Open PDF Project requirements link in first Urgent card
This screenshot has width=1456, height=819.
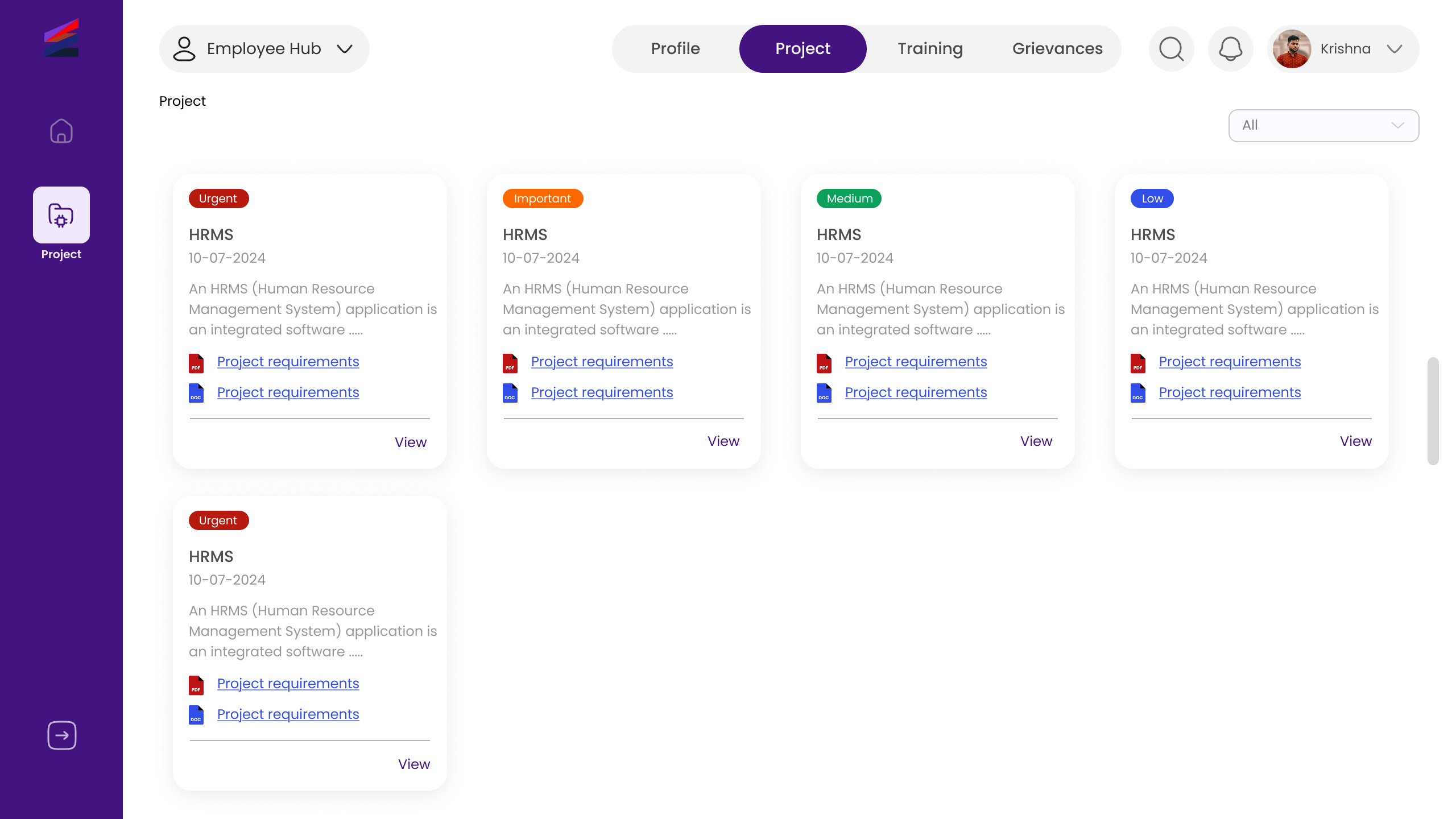point(288,362)
